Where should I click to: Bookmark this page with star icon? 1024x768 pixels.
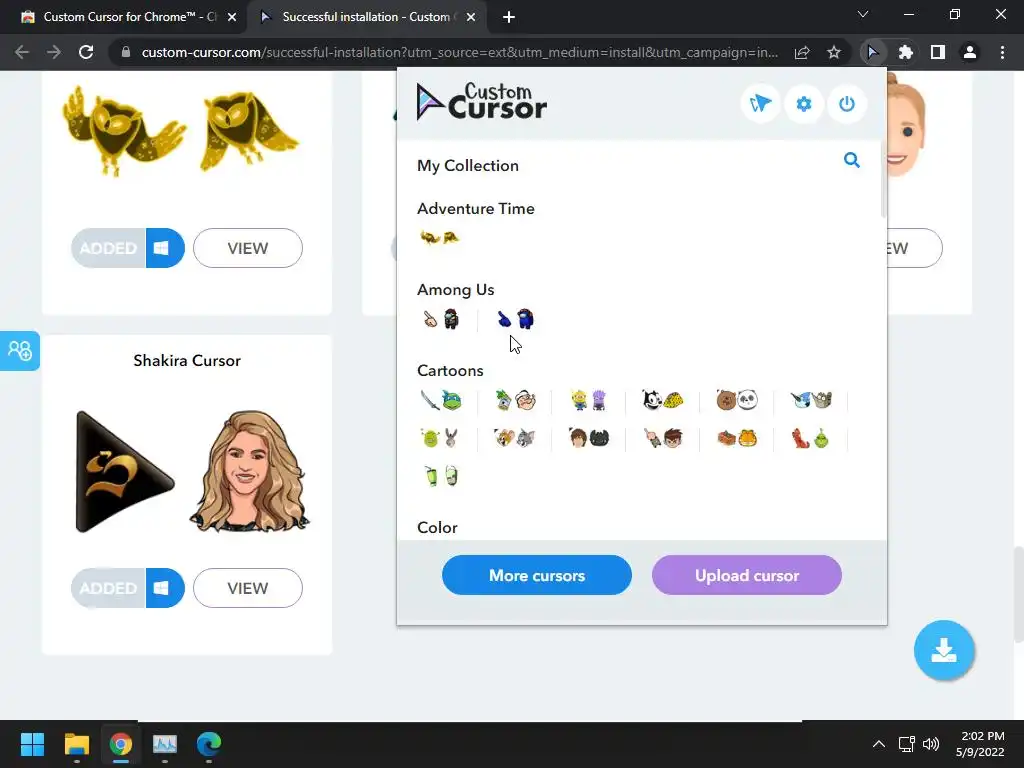(834, 52)
